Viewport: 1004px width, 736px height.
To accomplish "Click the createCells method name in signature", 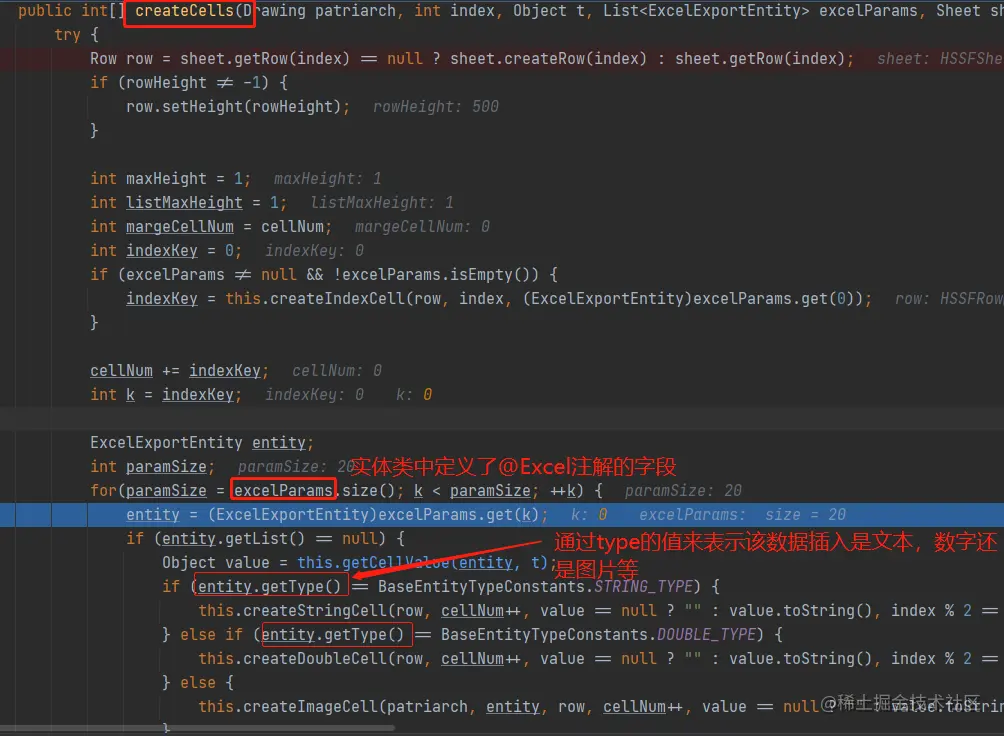I will (x=184, y=11).
